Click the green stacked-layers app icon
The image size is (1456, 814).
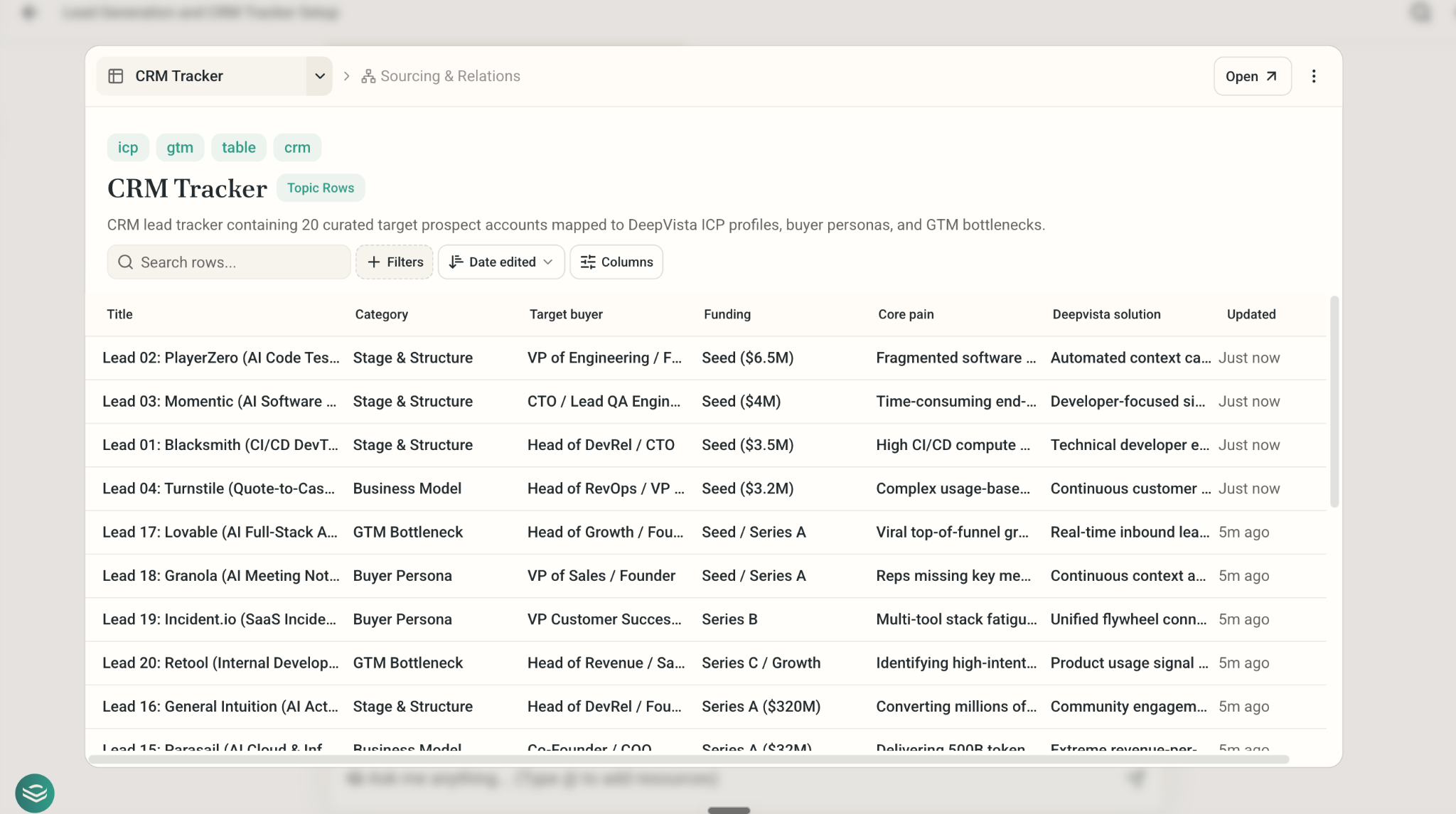(35, 793)
